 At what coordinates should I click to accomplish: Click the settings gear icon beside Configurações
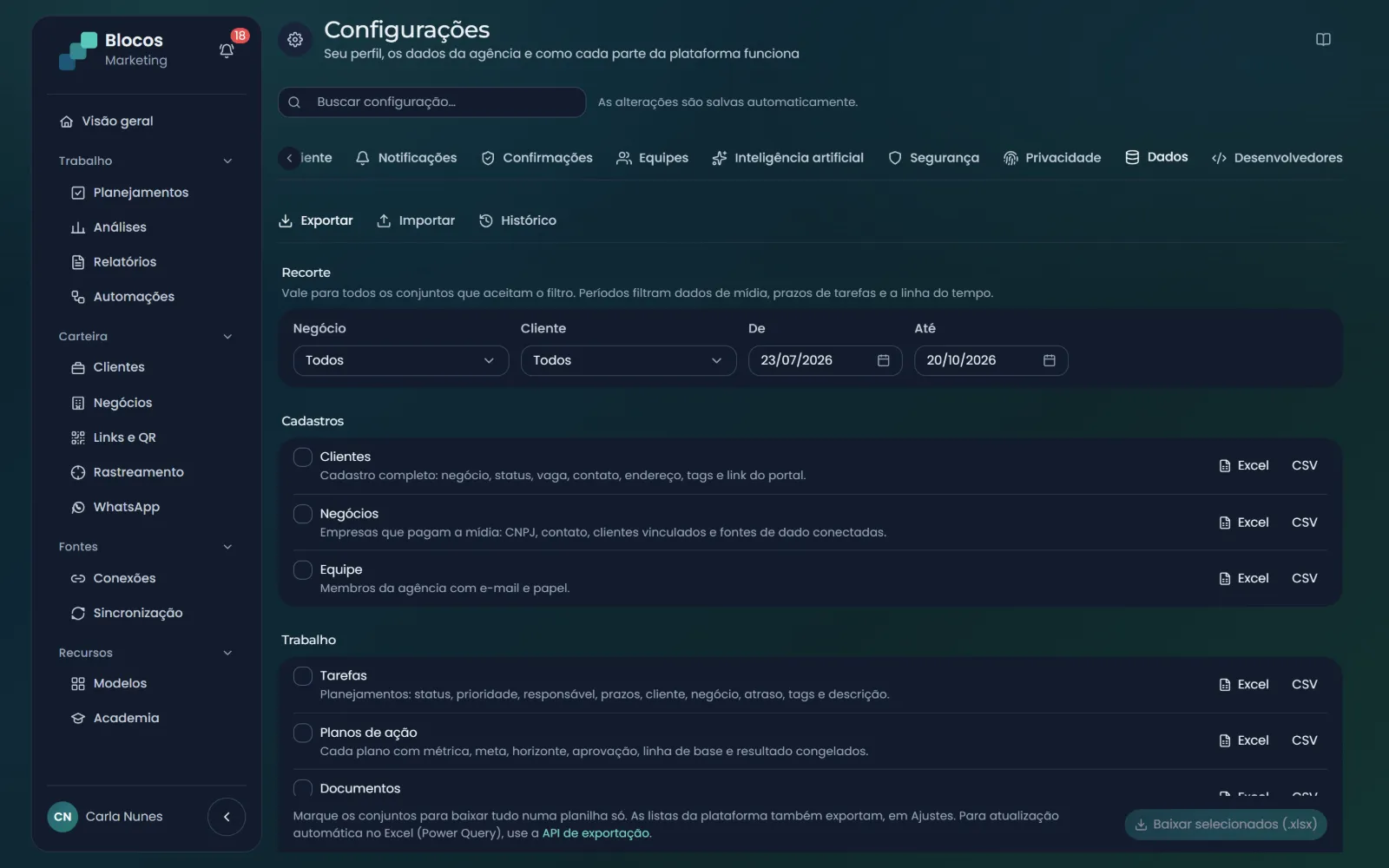(x=295, y=39)
